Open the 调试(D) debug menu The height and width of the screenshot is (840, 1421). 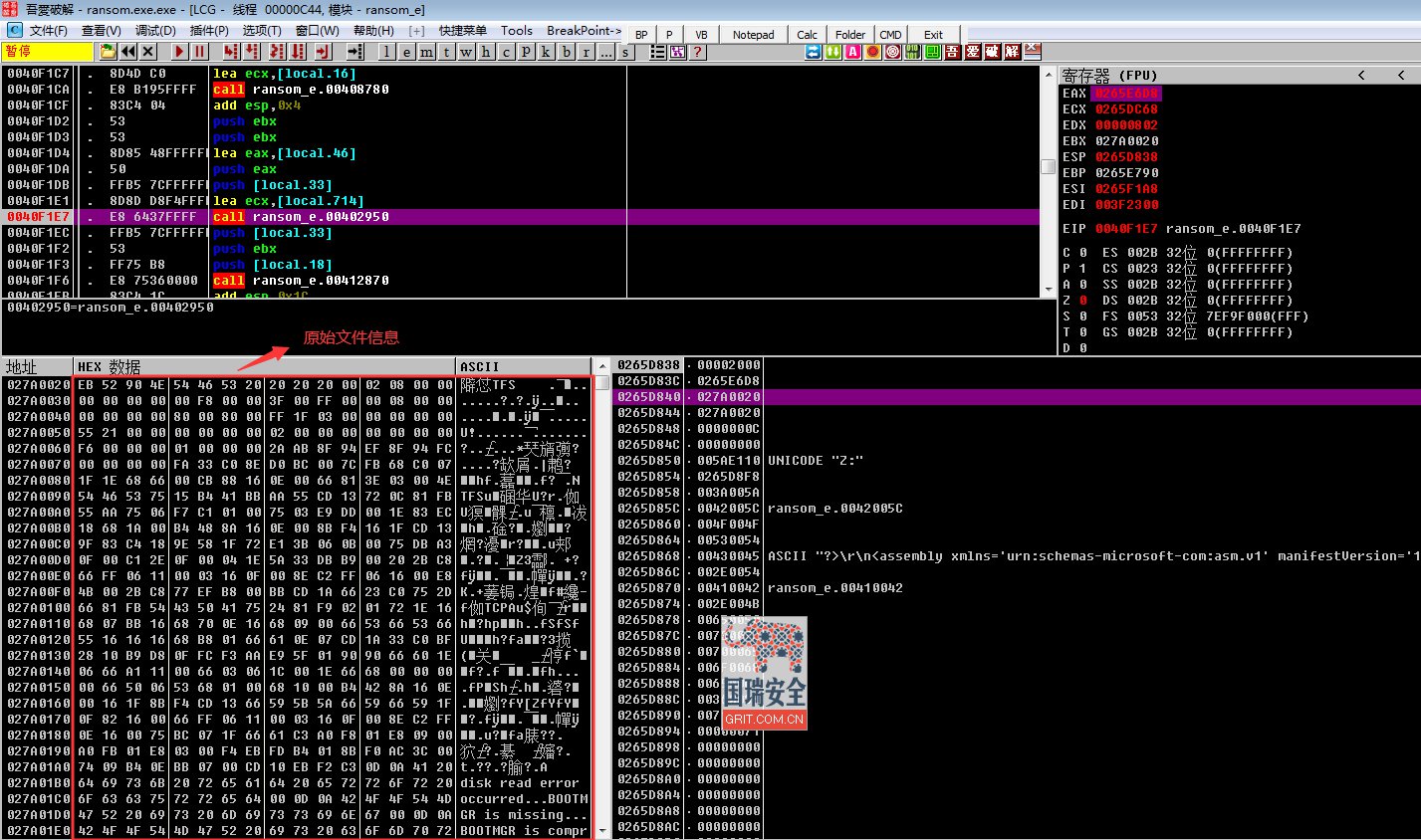coord(155,31)
